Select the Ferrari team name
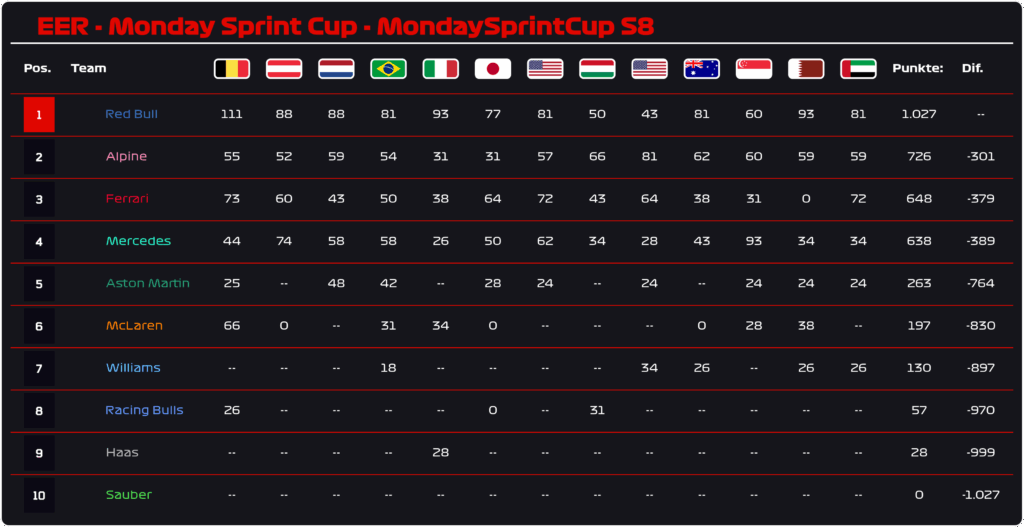 (127, 199)
